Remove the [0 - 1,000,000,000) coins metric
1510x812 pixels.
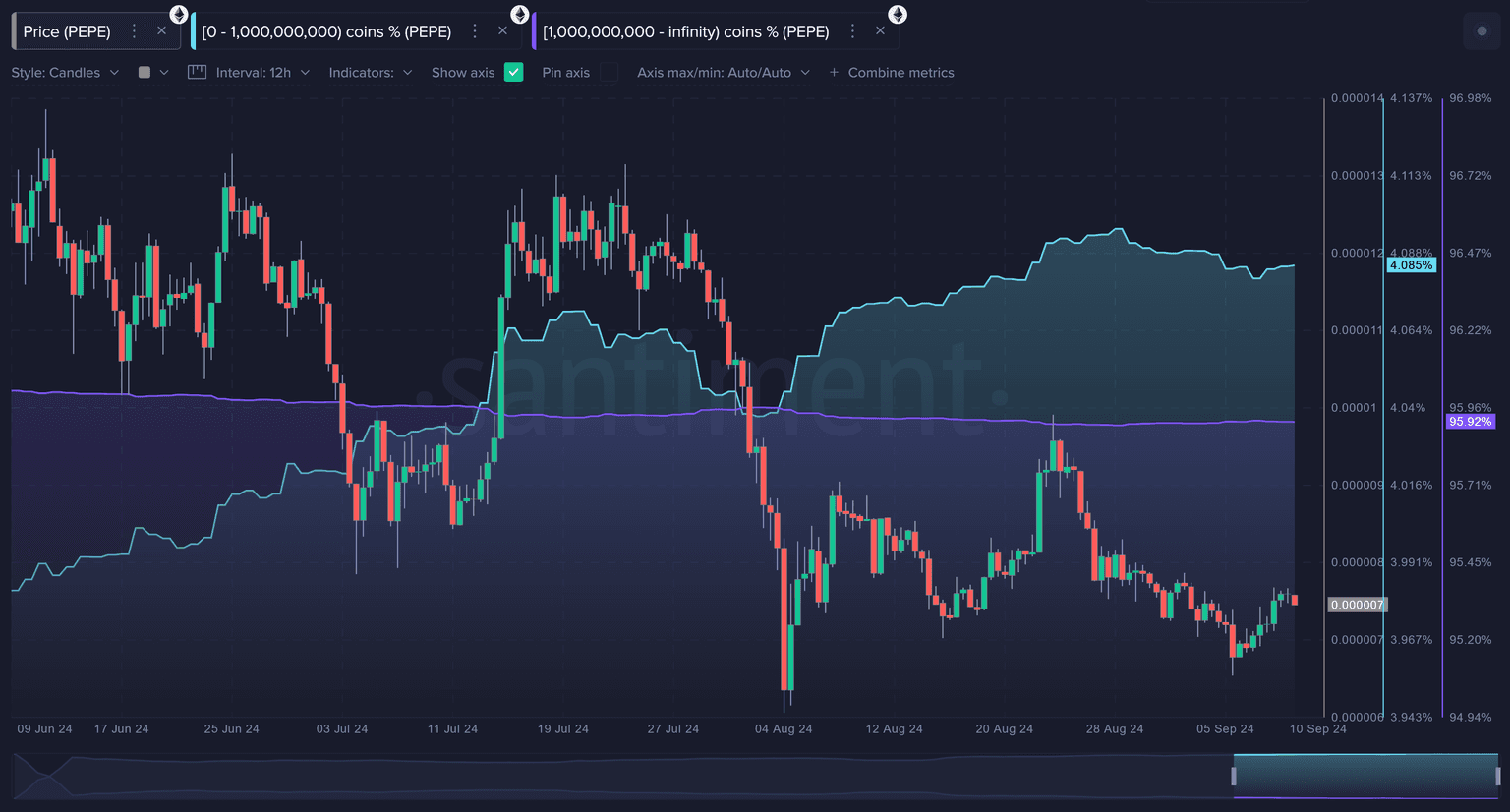click(x=503, y=31)
